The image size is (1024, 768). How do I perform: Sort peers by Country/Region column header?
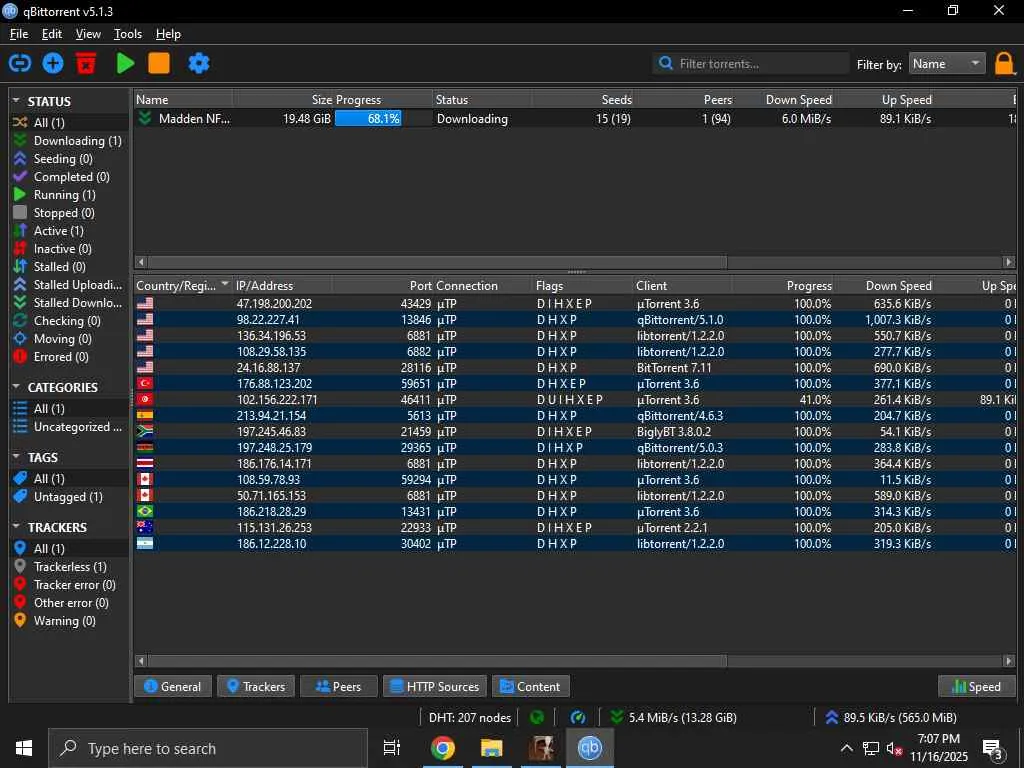coord(182,285)
